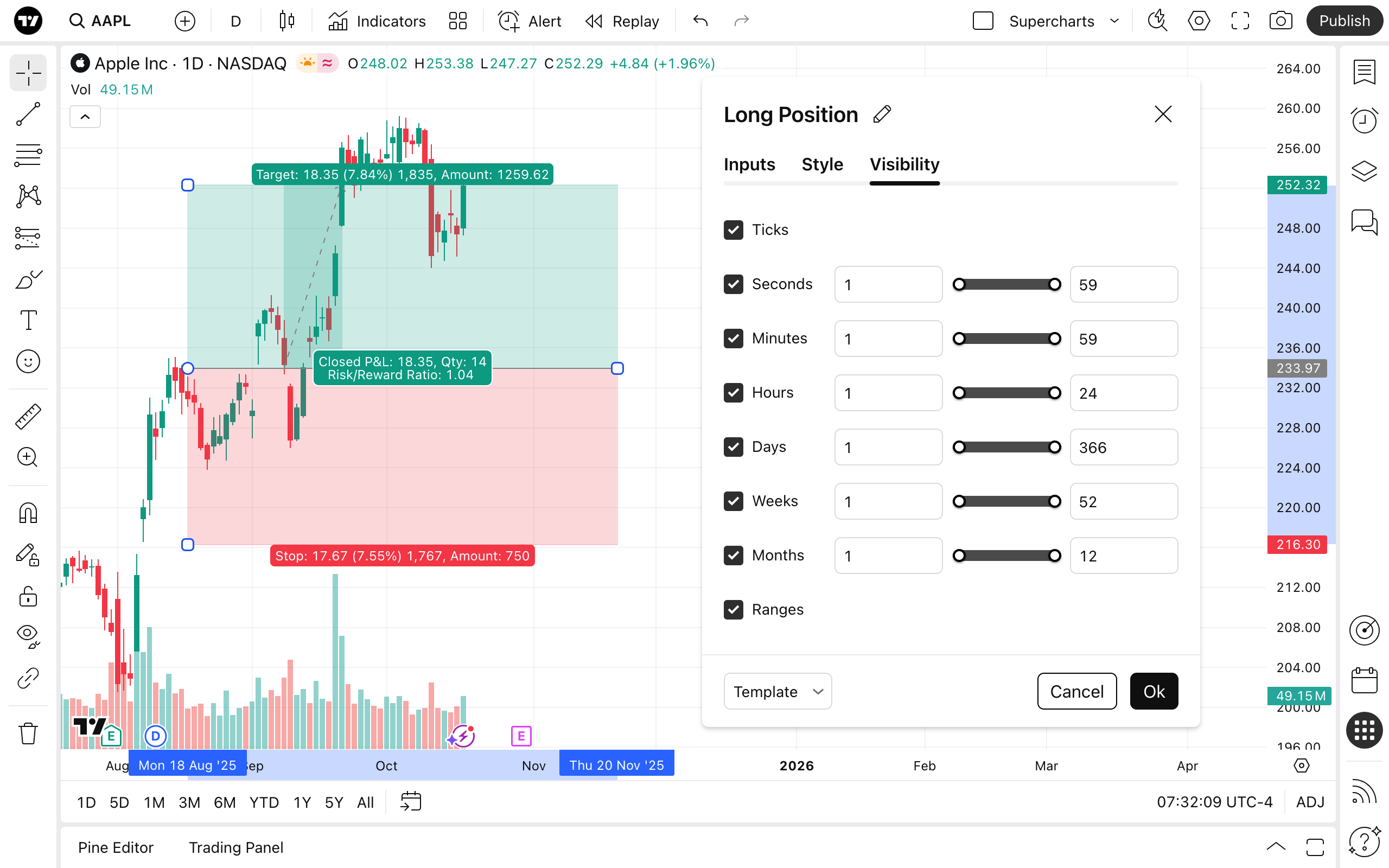
Task: Click the trash remove objects icon
Action: click(x=28, y=733)
